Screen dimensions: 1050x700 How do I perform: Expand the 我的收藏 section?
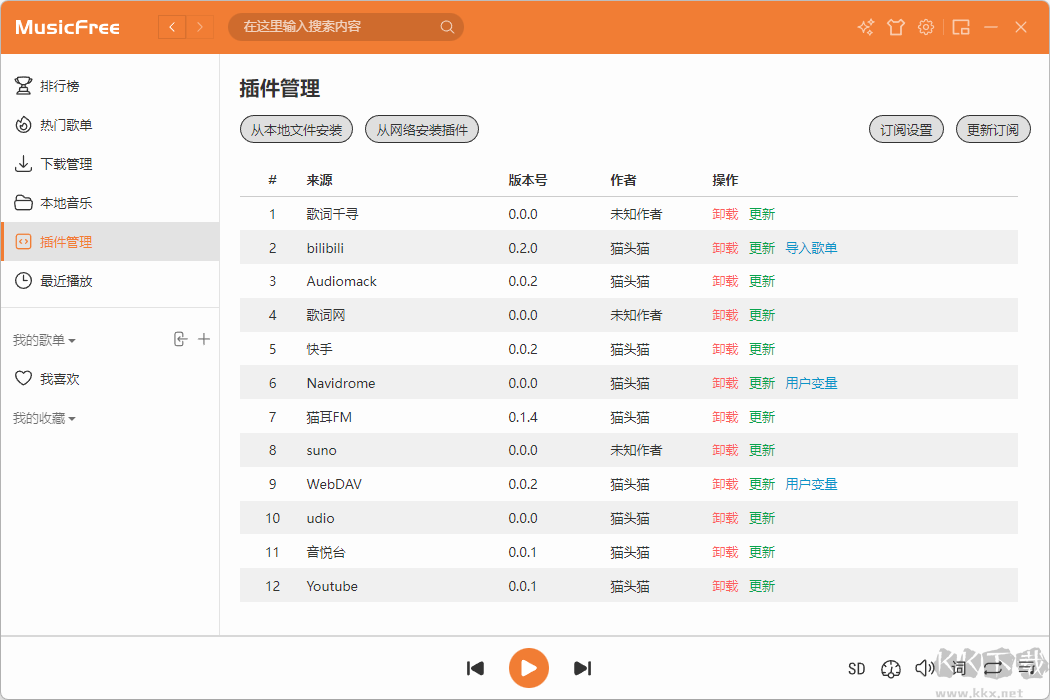pyautogui.click(x=44, y=418)
